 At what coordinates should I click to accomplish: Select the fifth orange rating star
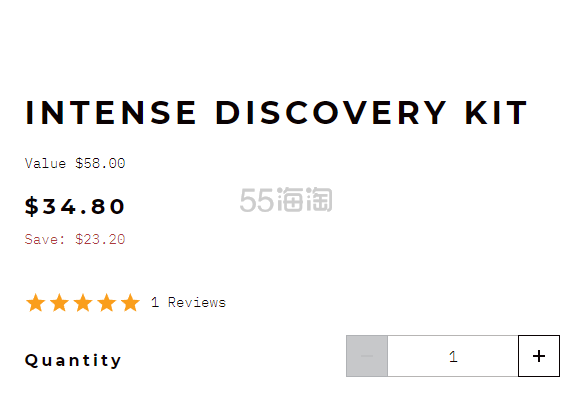click(130, 303)
